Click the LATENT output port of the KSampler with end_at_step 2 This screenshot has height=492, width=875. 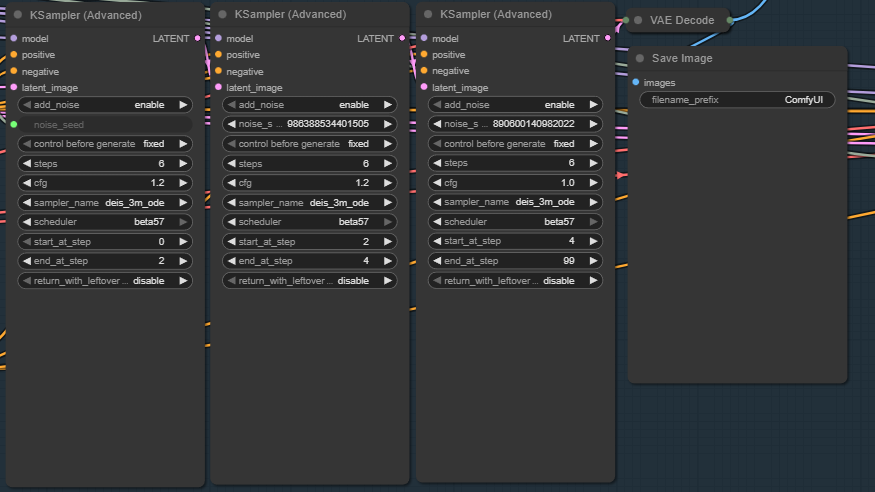(198, 38)
